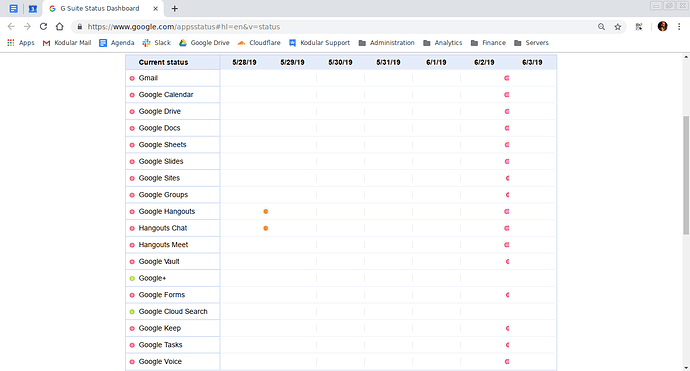Screen dimensions: 690x371
Task: Expand the Analytics bookmarks folder
Action: coord(443,43)
